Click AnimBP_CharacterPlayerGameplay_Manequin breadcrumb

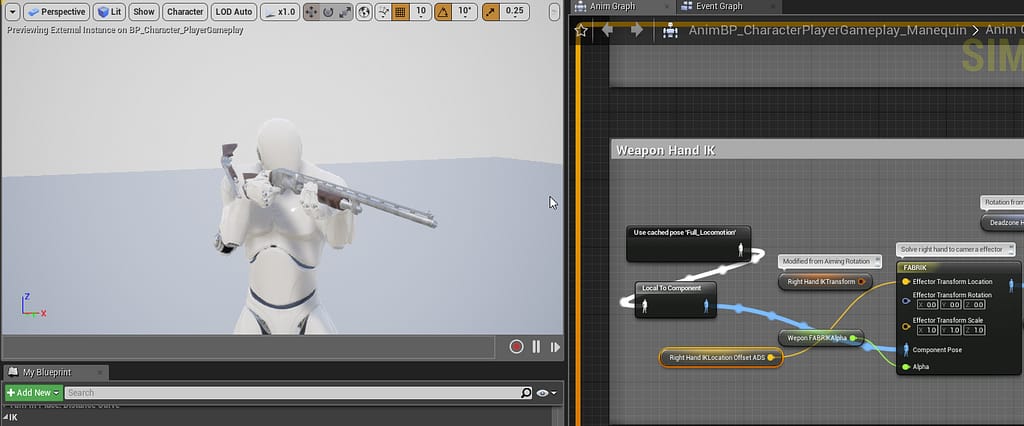[827, 30]
